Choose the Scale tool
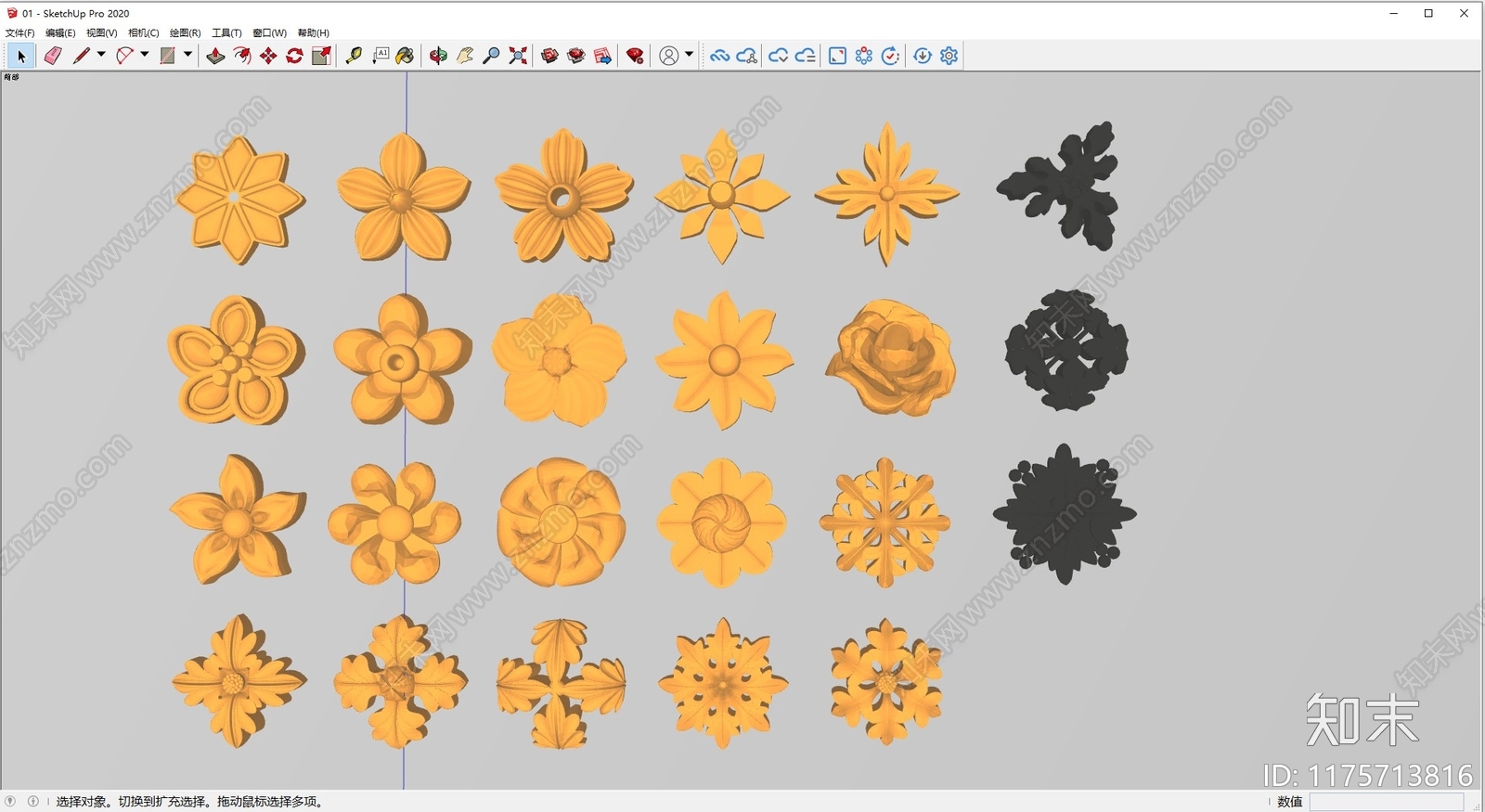The width and height of the screenshot is (1485, 812). (x=321, y=56)
